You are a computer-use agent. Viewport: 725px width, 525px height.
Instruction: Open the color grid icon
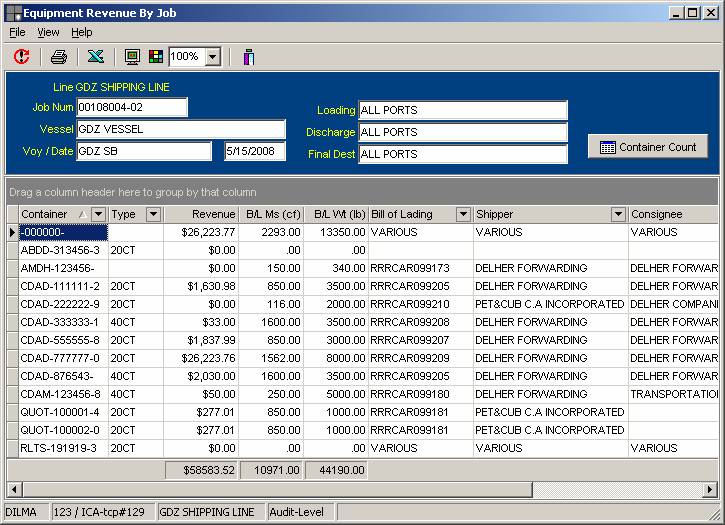click(155, 57)
